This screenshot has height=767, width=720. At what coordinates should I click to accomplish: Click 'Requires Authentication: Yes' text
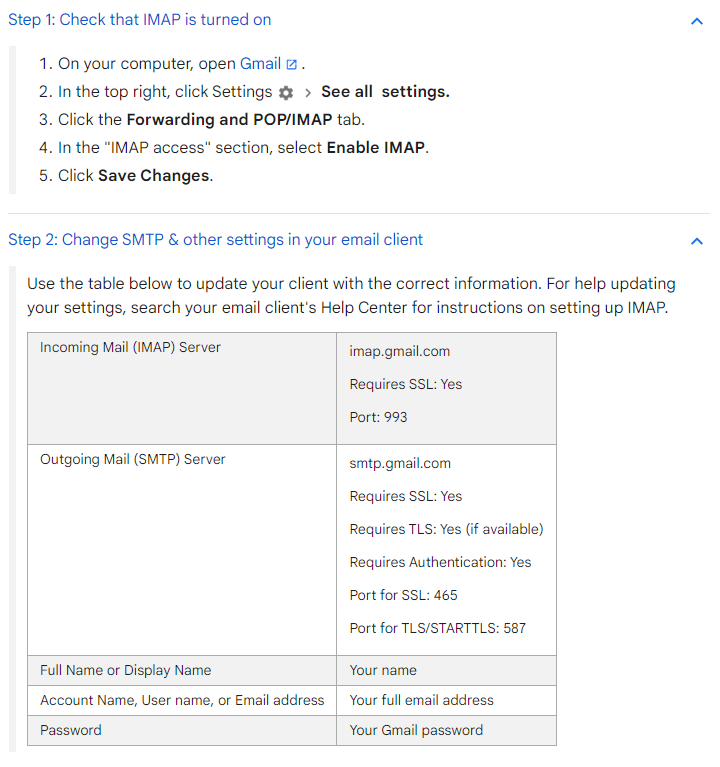(440, 562)
